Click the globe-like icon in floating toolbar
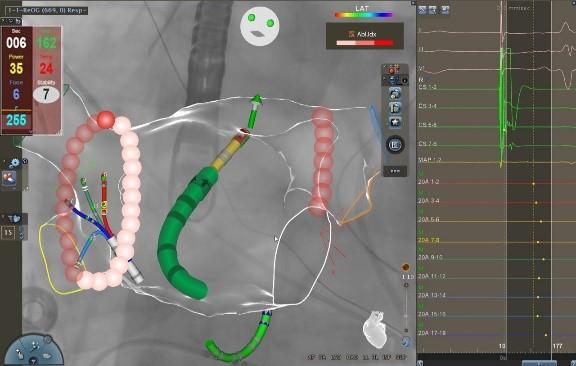The image size is (576, 366). pos(395,94)
